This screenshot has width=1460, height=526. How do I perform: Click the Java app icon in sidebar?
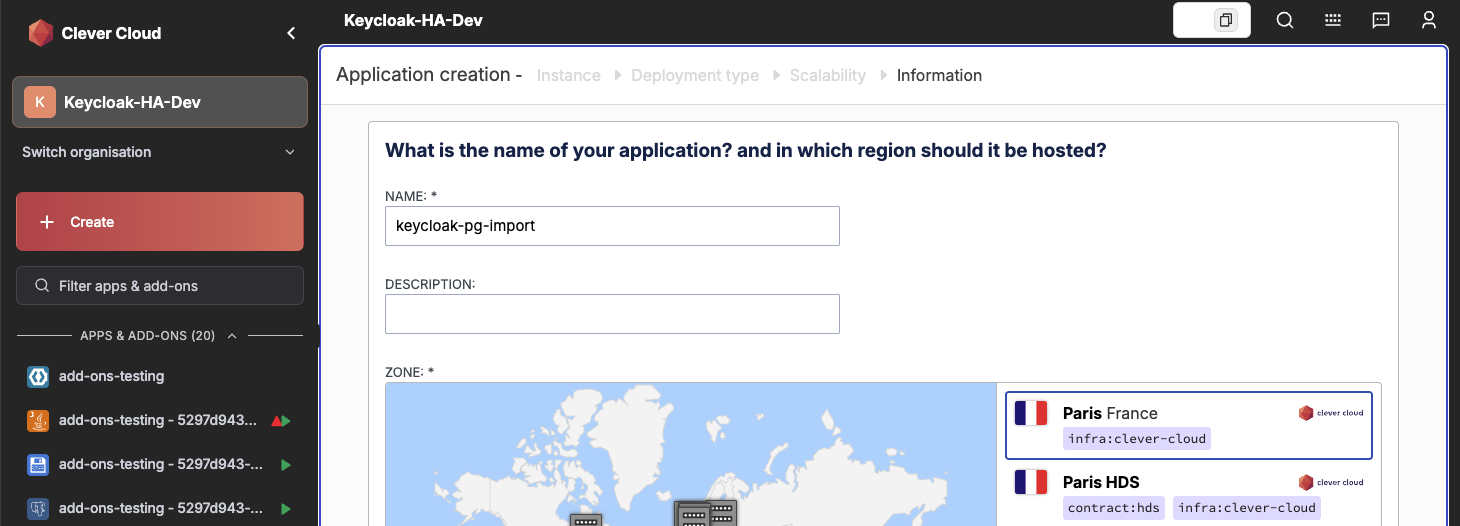point(38,420)
